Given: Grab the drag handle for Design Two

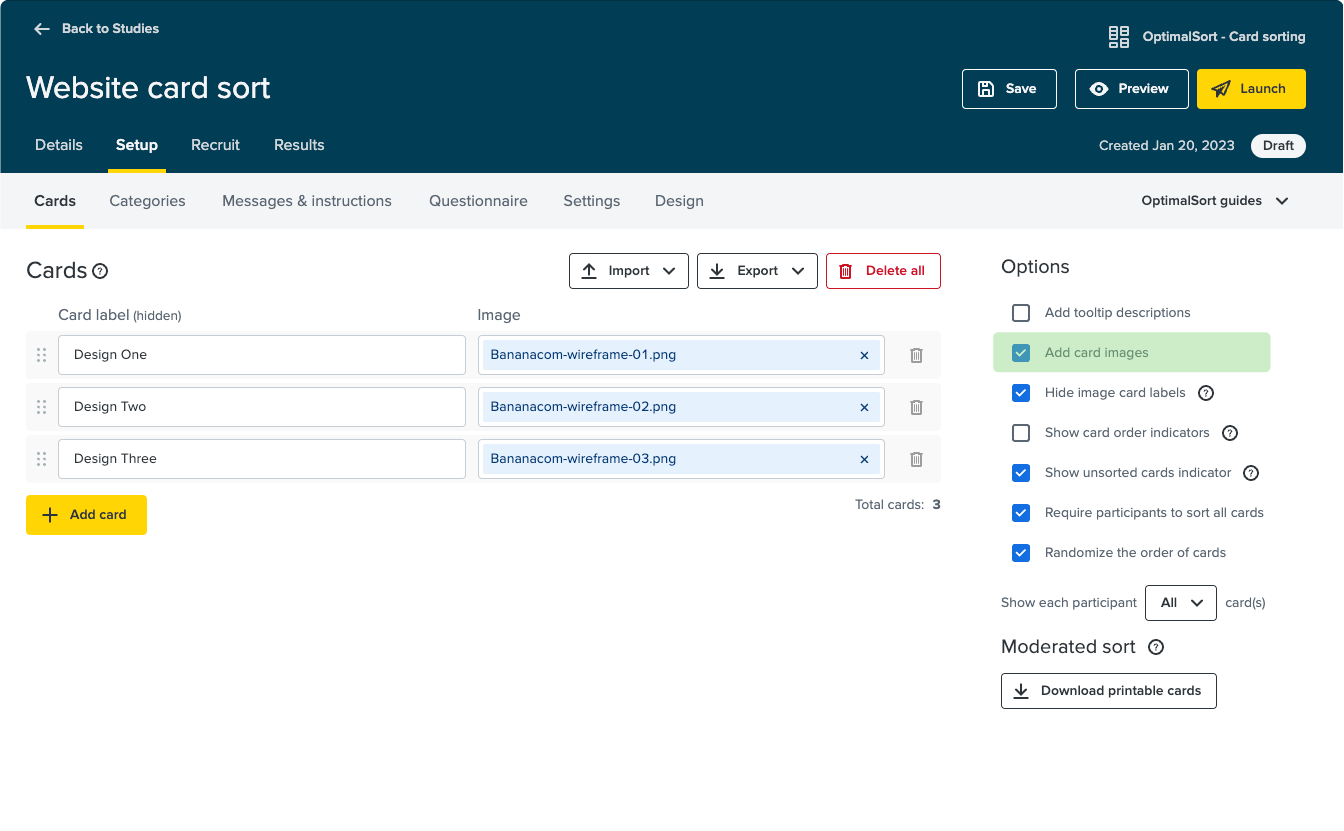Looking at the screenshot, I should (41, 407).
